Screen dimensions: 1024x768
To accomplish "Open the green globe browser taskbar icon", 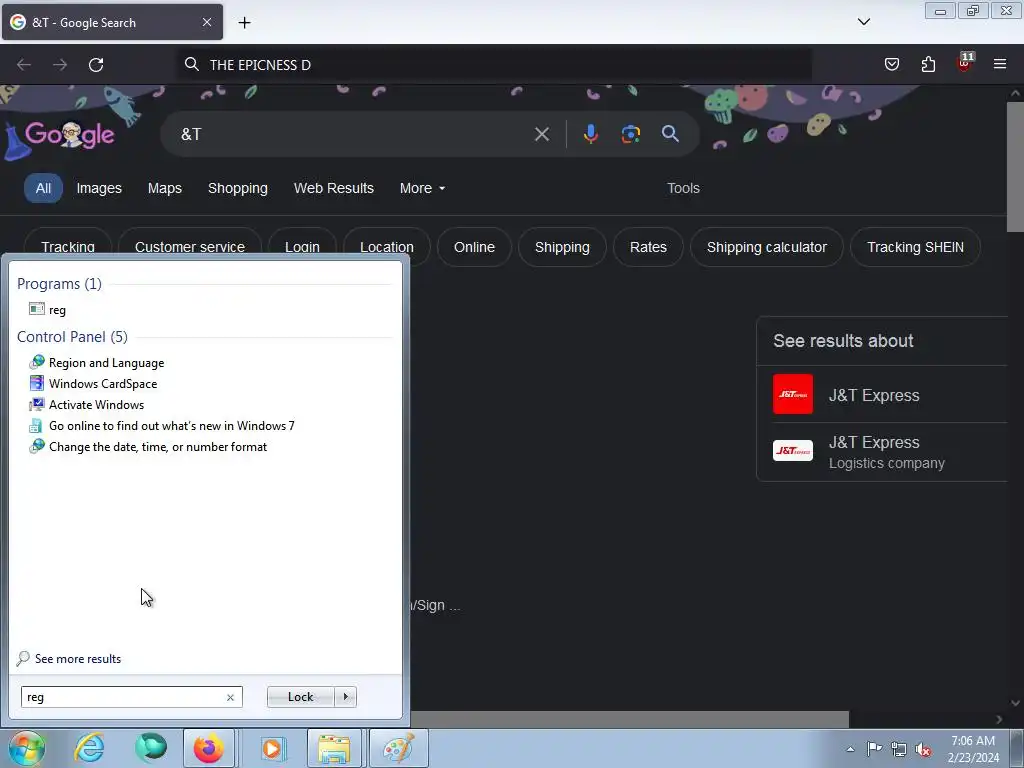I will click(150, 748).
